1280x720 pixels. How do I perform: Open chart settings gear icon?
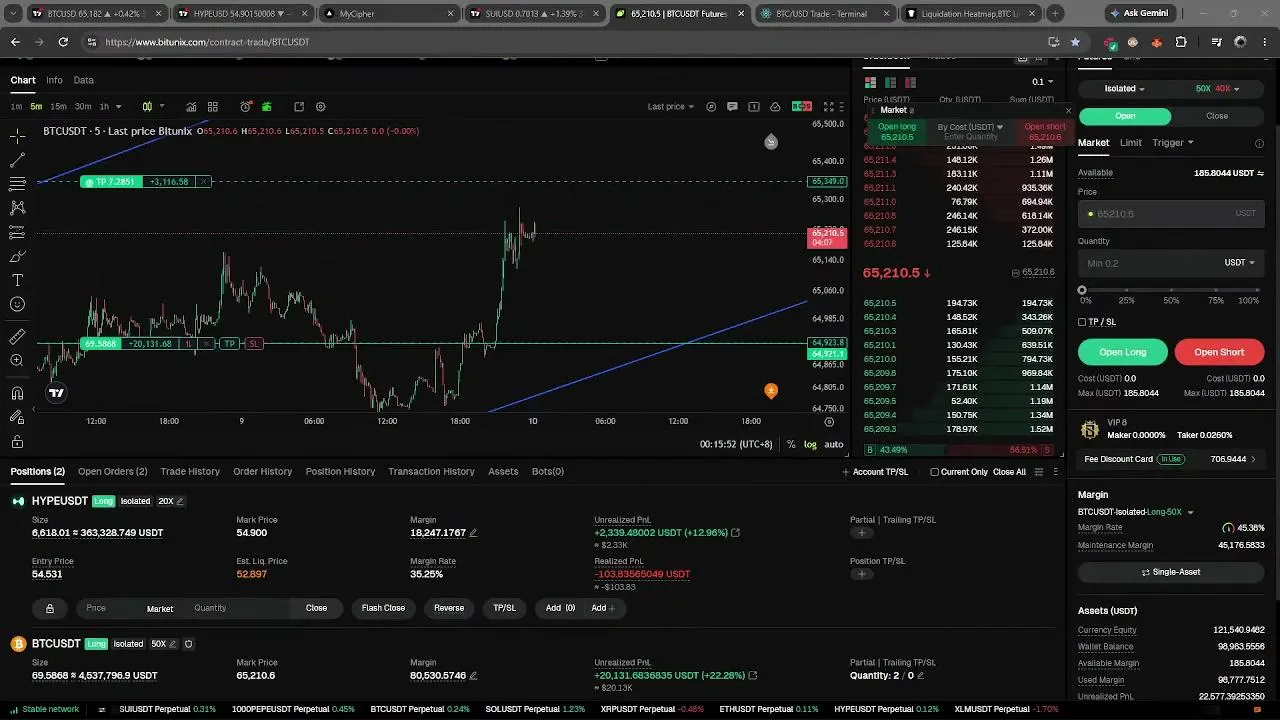click(x=321, y=107)
